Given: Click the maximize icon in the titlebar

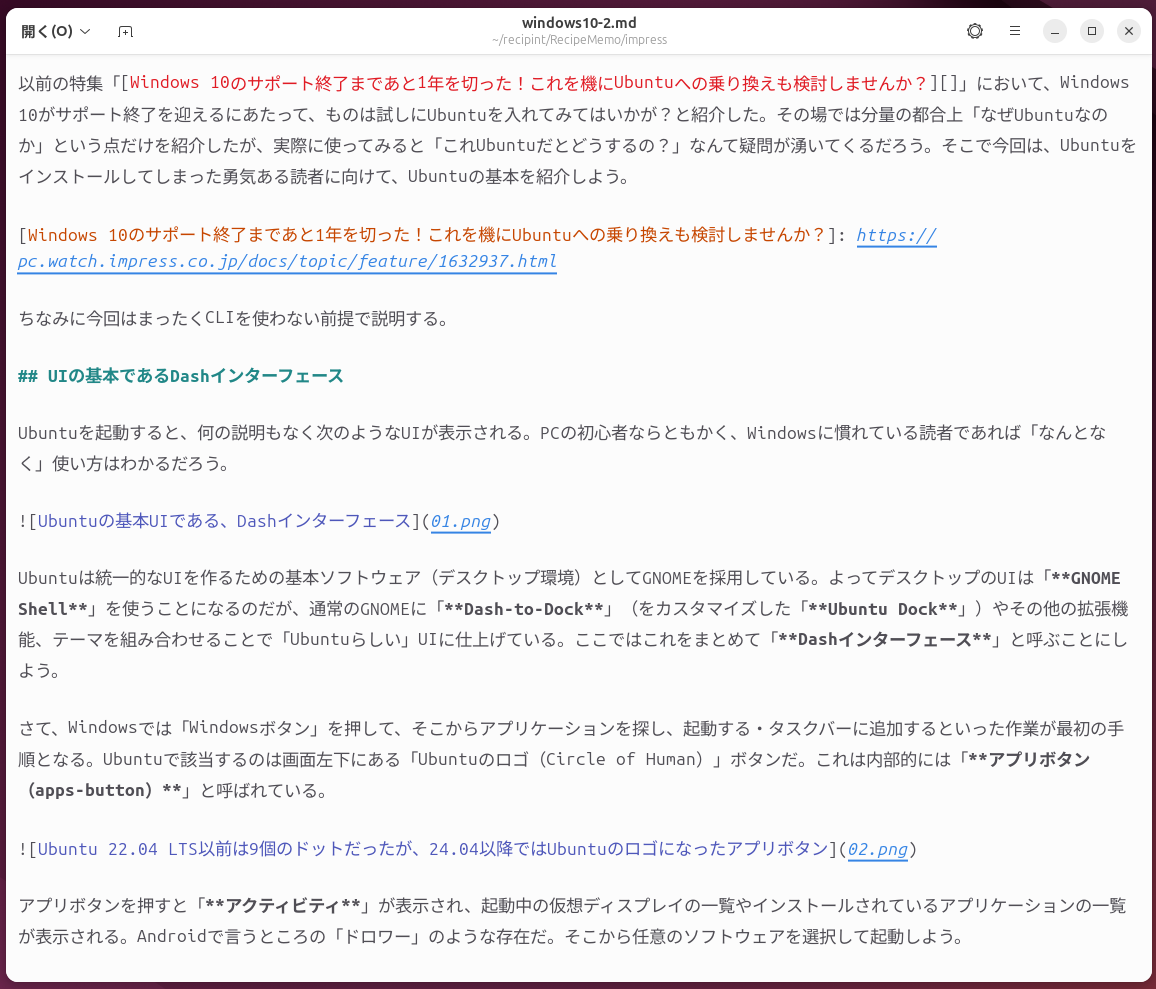Looking at the screenshot, I should [1091, 31].
